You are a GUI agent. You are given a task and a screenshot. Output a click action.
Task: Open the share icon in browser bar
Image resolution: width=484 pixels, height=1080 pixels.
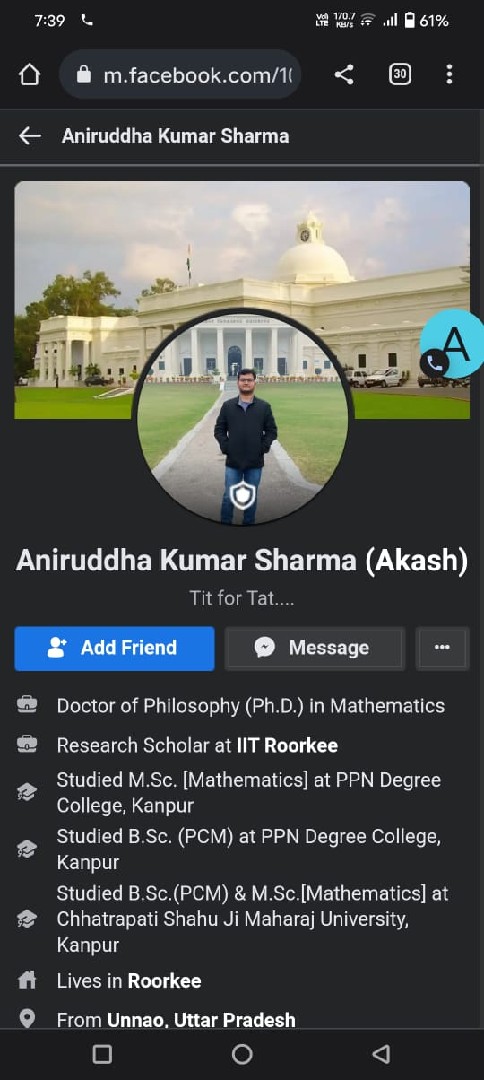[x=344, y=74]
